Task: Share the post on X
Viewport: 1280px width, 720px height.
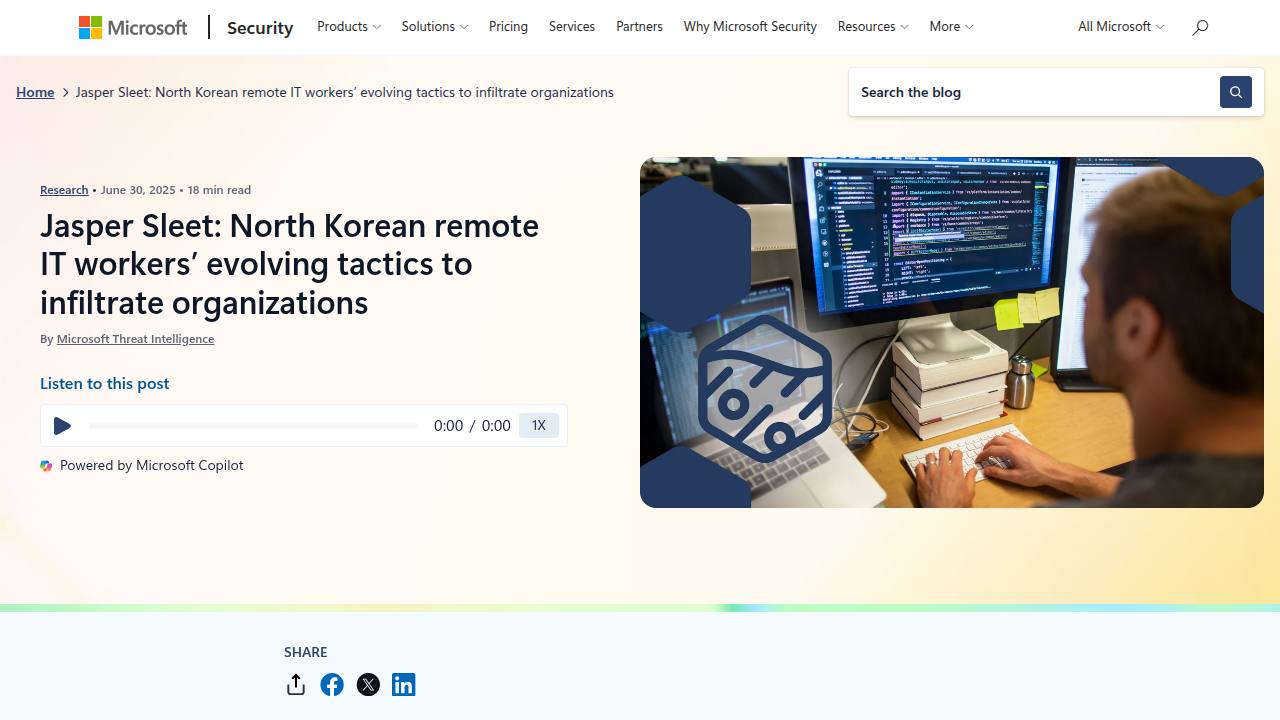Action: pos(368,684)
